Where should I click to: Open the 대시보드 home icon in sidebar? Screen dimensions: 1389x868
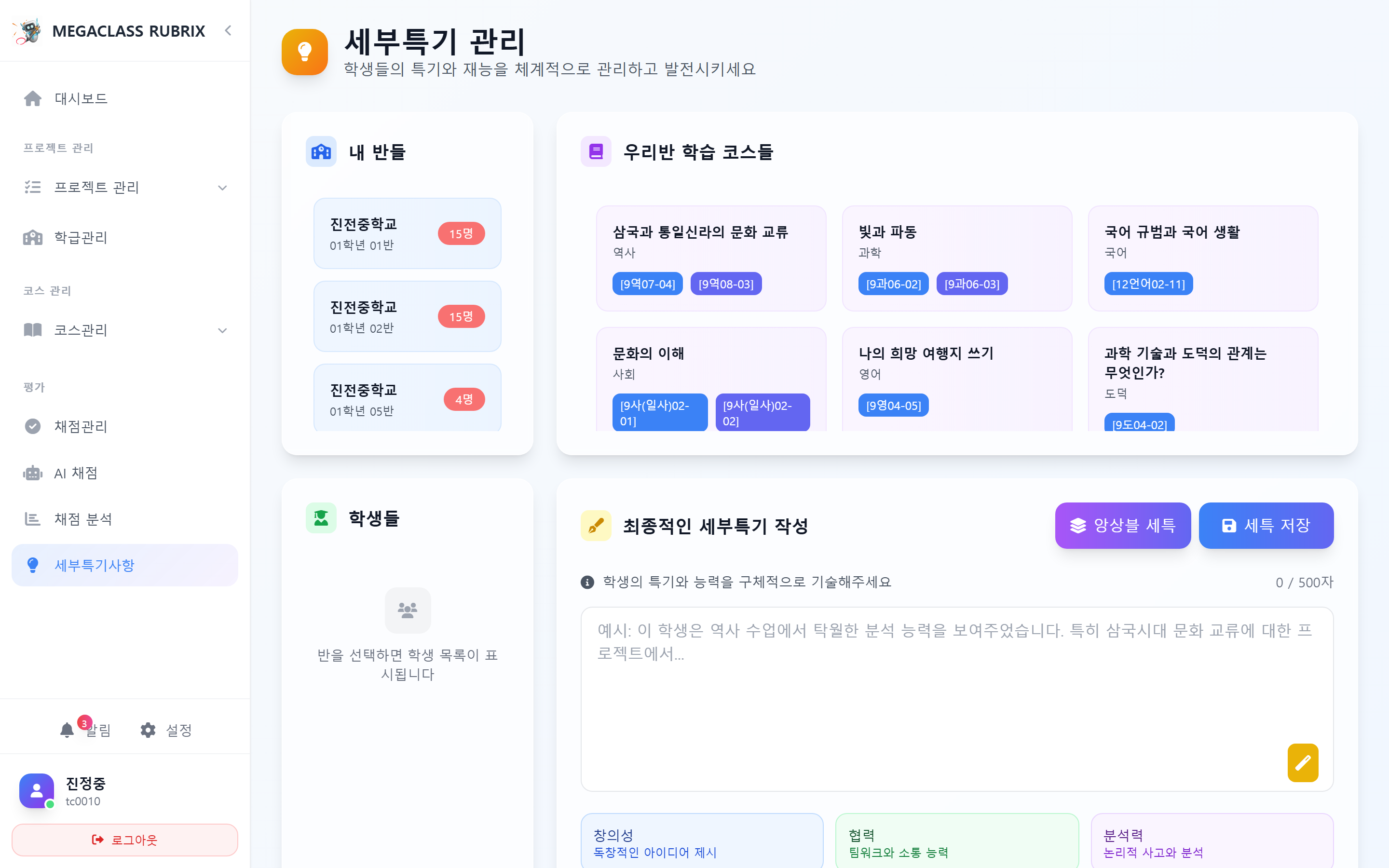coord(33,98)
